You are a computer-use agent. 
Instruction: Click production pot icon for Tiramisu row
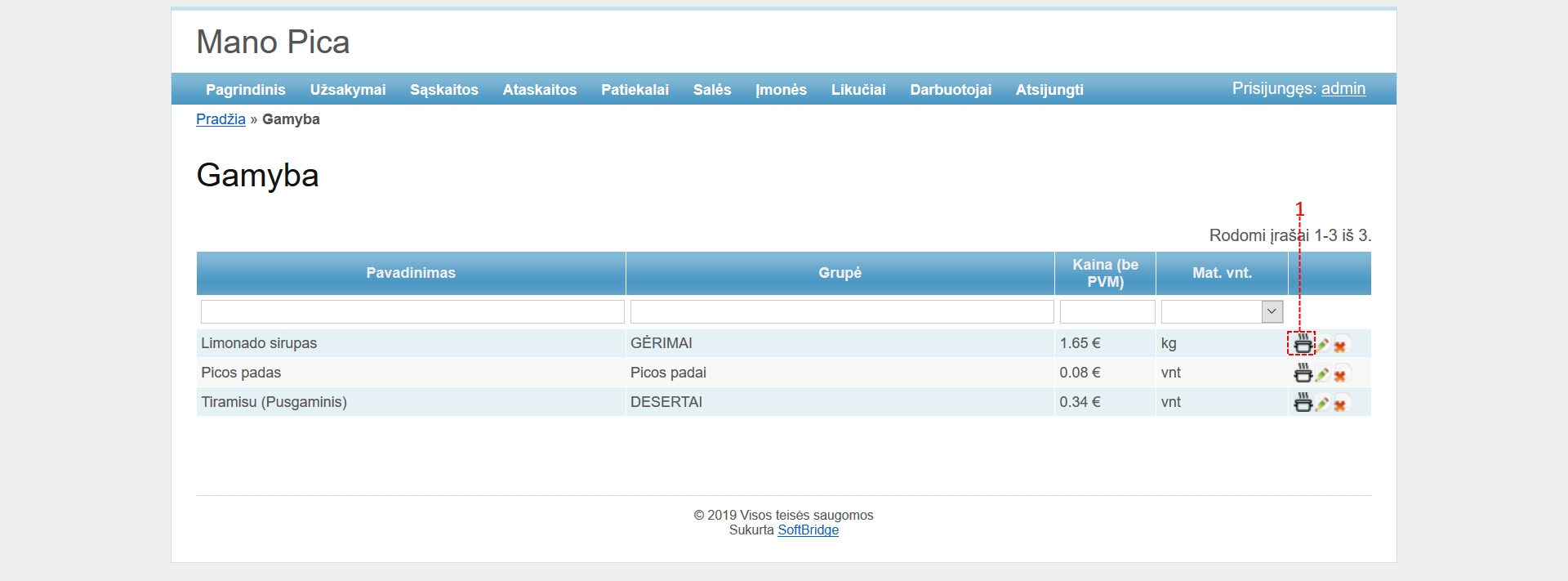[1303, 403]
